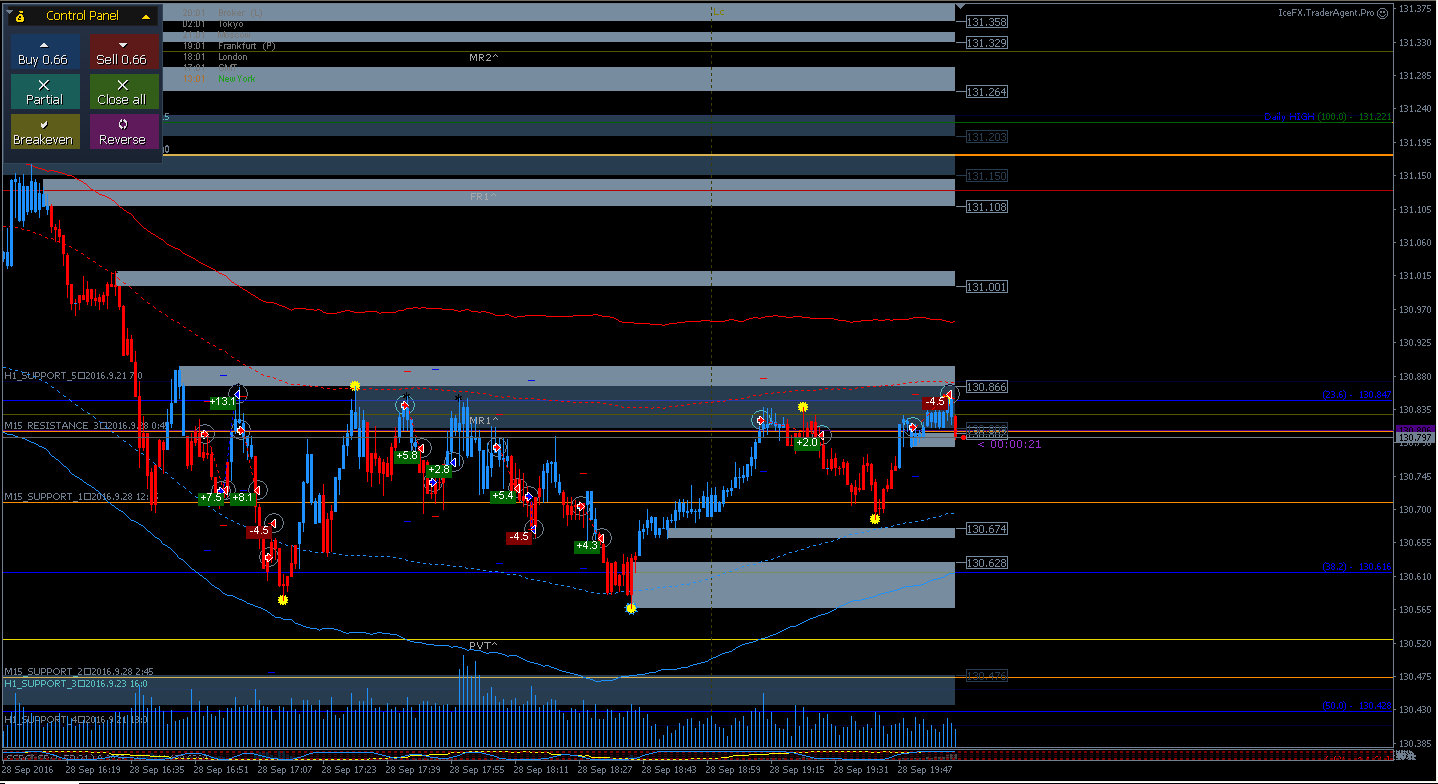This screenshot has height=784, width=1438.
Task: Click the H1_SUPPORT_3 level label
Action: (x=76, y=684)
